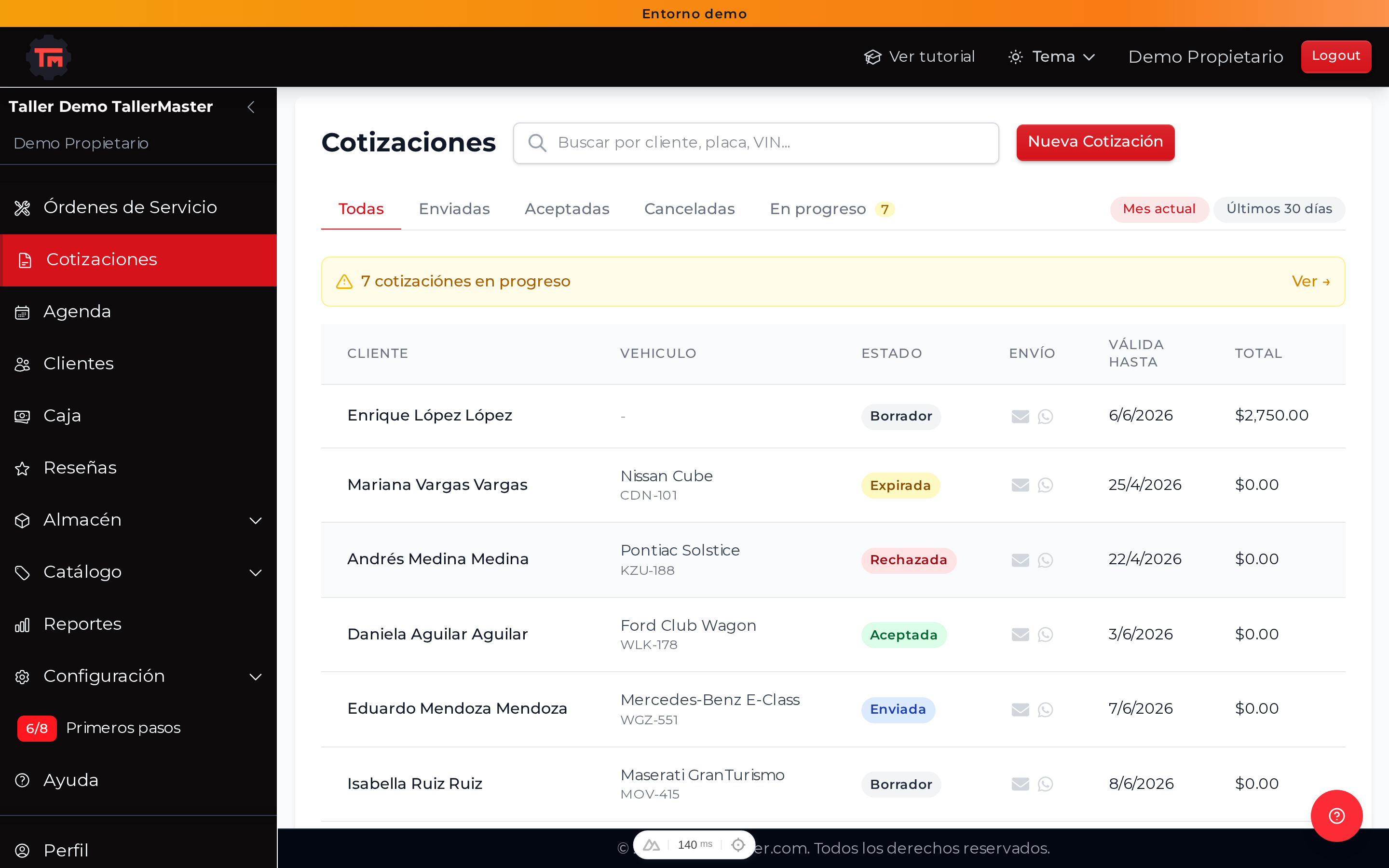Viewport: 1389px width, 868px height.
Task: Click the graduation cap tutorial icon
Action: point(872,57)
